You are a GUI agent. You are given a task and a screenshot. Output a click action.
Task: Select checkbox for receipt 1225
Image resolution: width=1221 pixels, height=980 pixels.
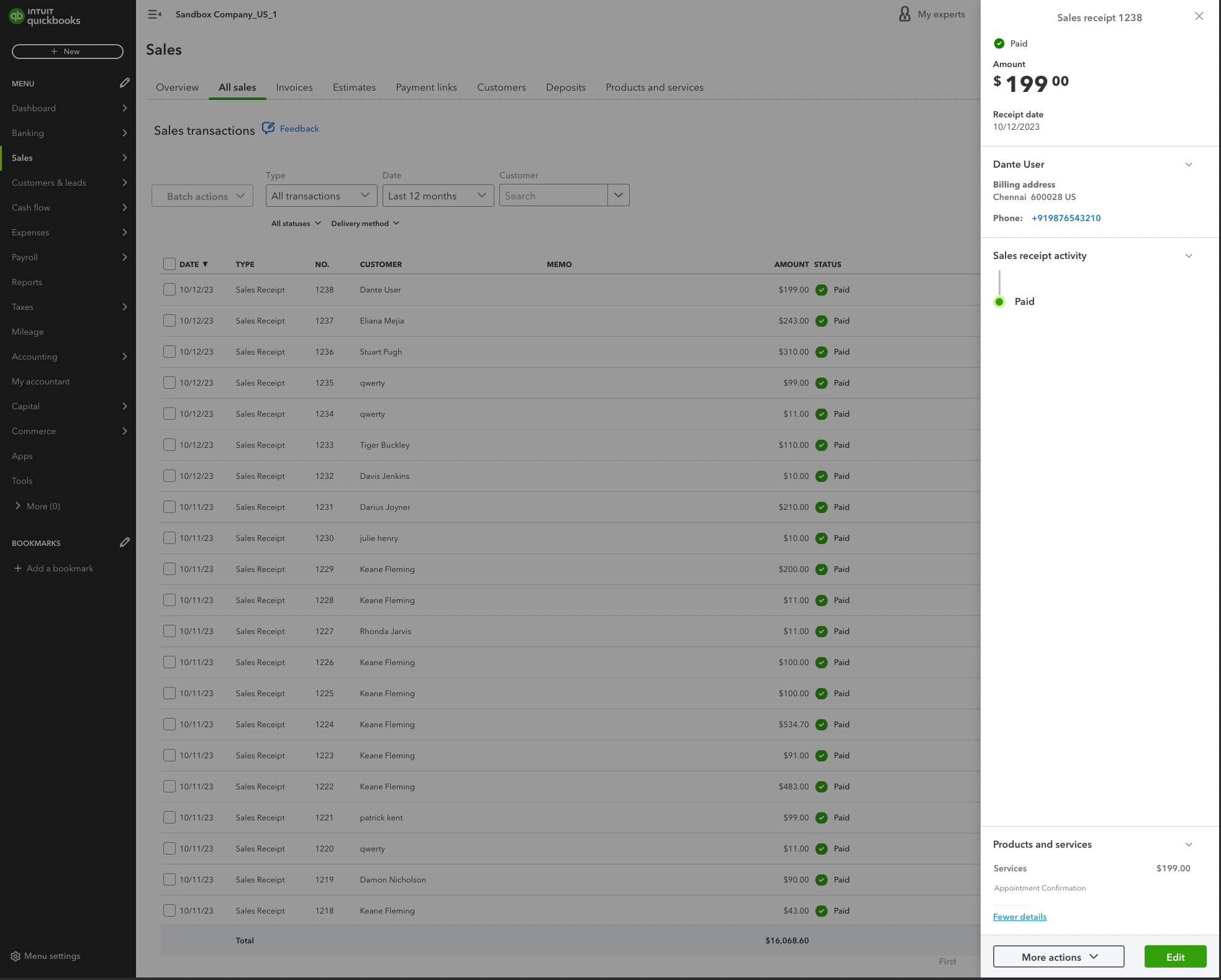[170, 693]
